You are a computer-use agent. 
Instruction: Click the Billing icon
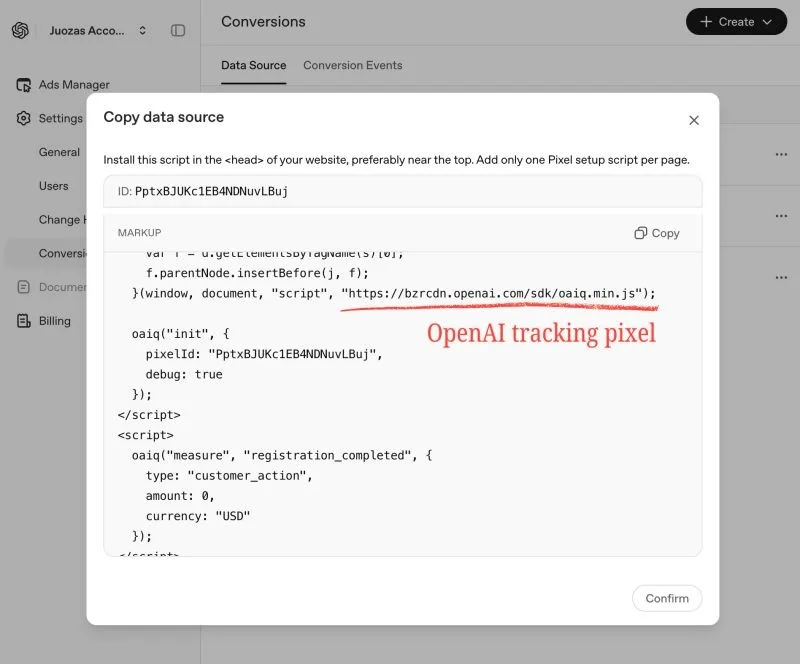tap(23, 321)
